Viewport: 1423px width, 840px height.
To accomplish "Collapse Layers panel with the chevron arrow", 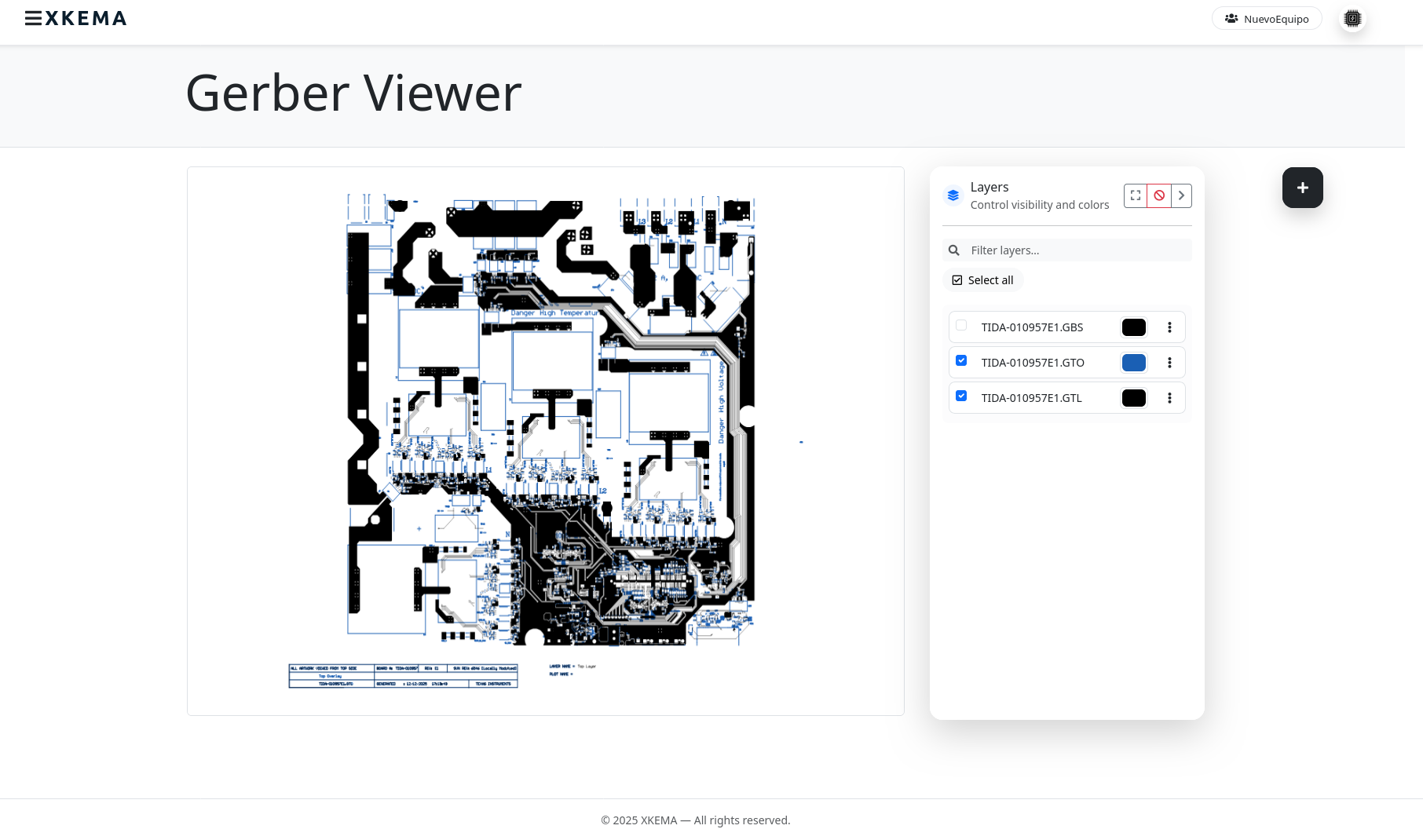I will [x=1181, y=195].
